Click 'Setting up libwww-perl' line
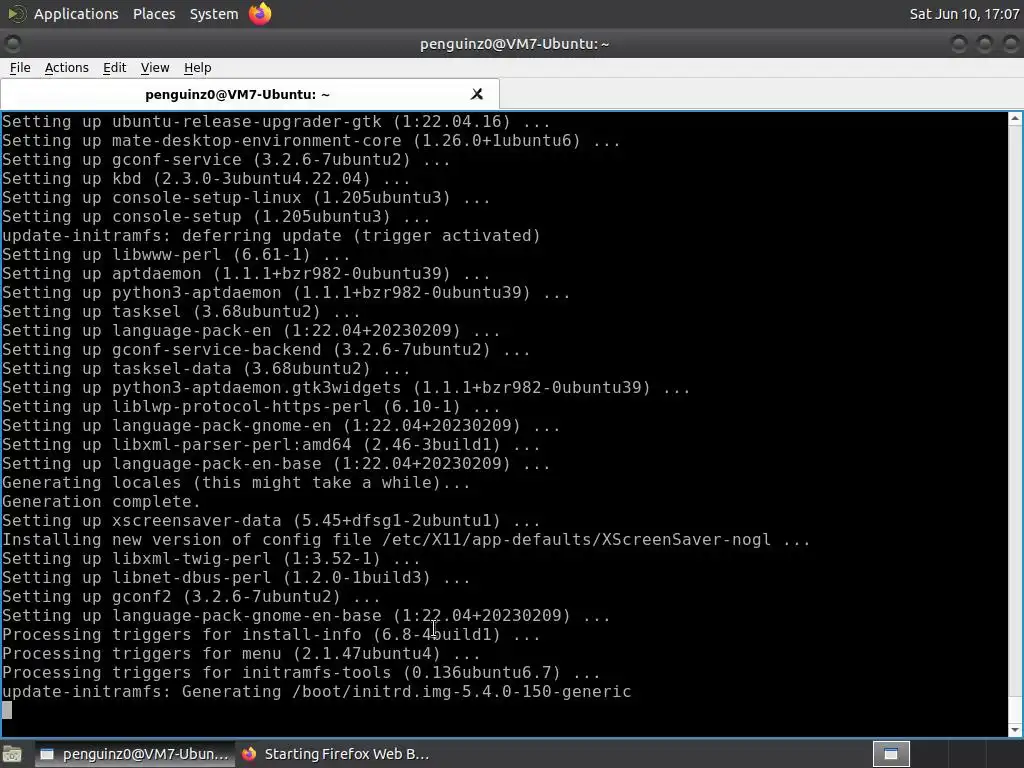 point(176,255)
